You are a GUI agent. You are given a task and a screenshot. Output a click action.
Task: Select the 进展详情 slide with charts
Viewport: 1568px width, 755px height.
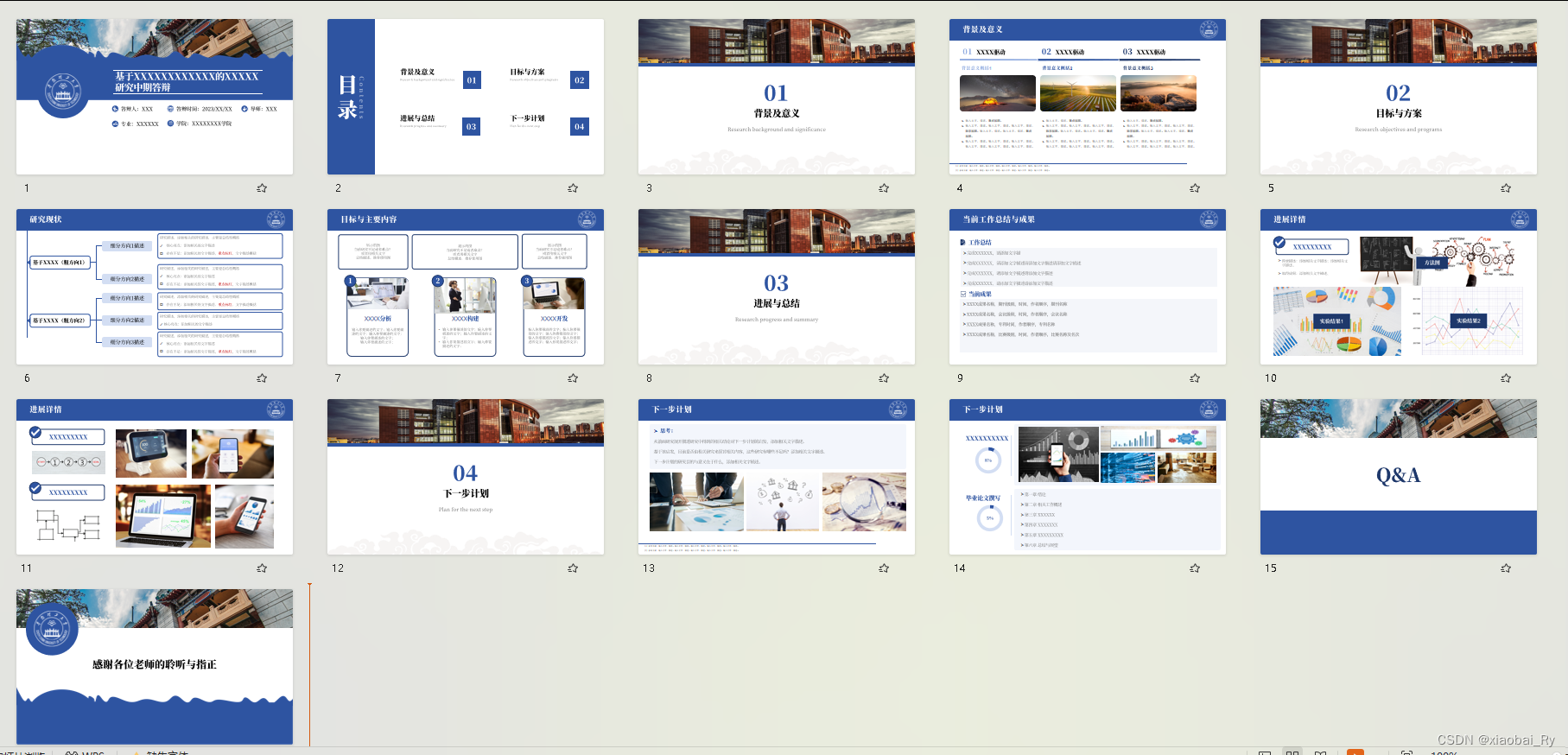[1399, 287]
